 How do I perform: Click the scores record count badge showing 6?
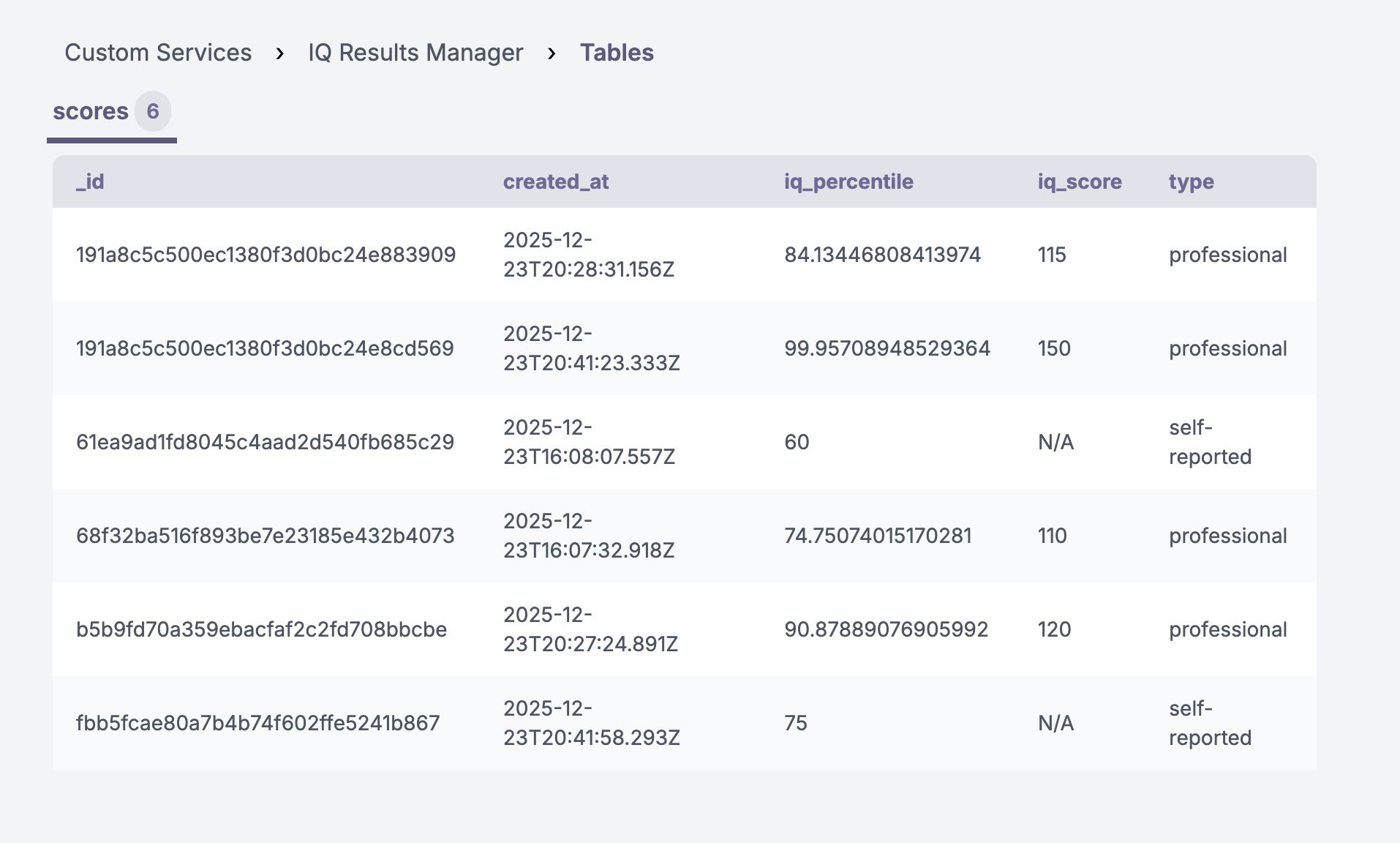(152, 112)
